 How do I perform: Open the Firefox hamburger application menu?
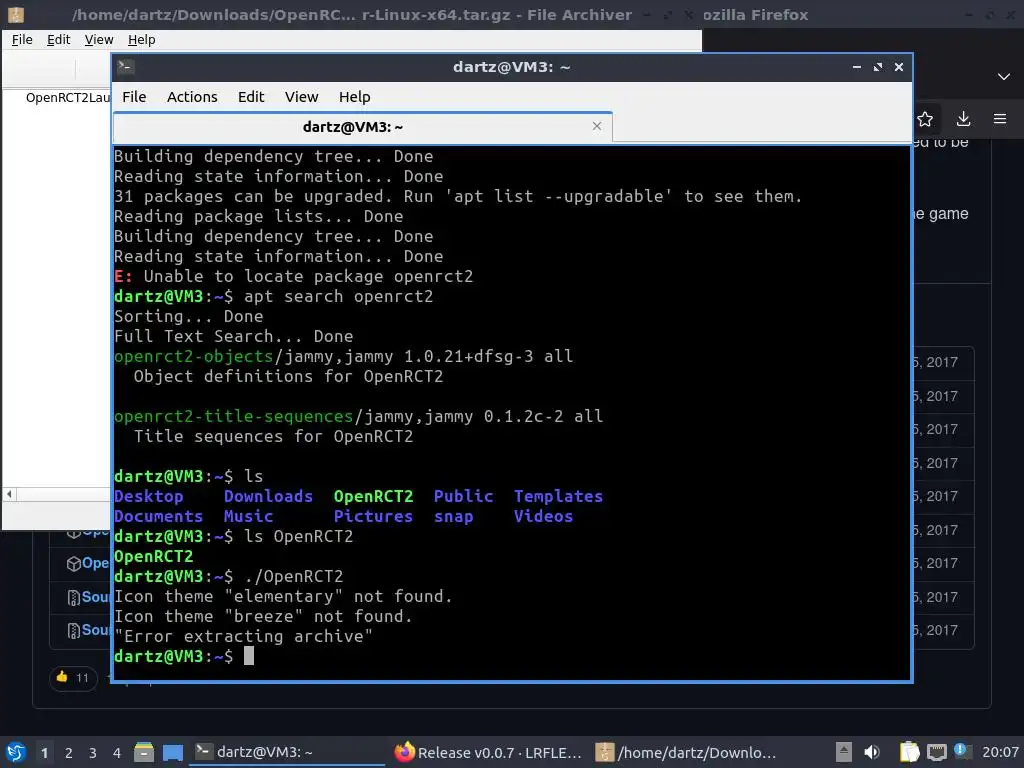[x=1000, y=119]
